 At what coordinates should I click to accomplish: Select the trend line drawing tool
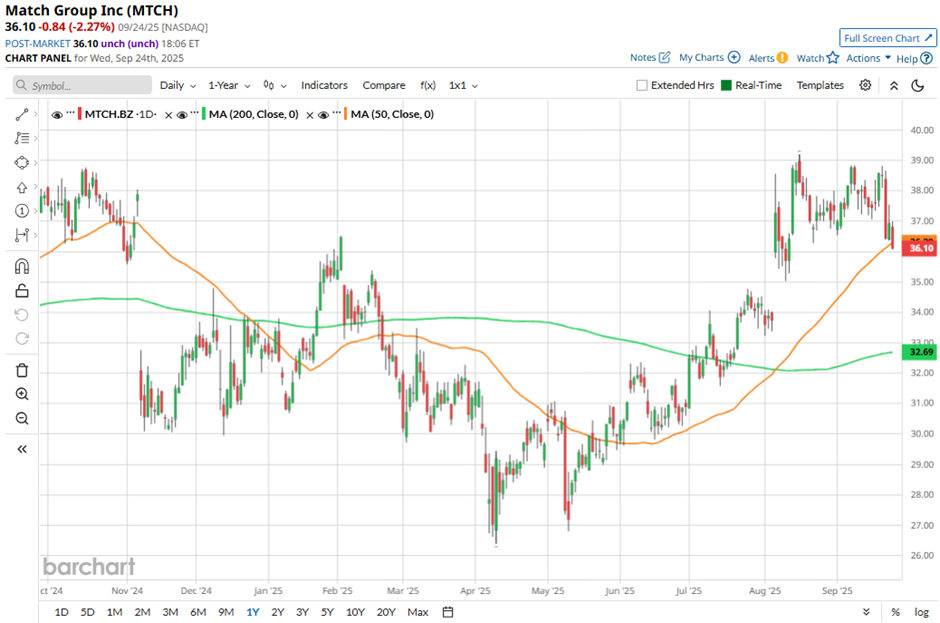pos(22,115)
